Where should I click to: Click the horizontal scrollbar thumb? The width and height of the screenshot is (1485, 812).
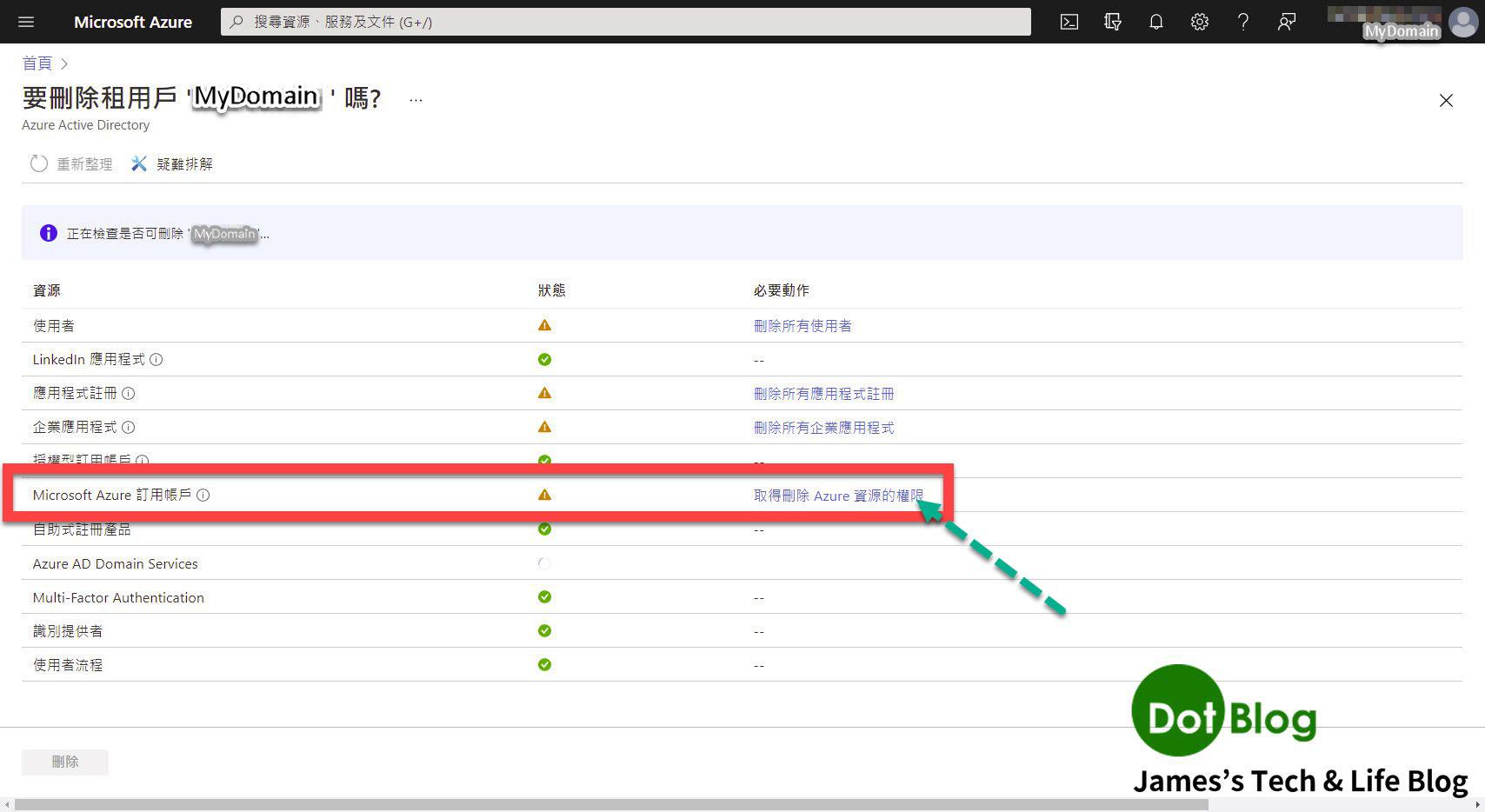tap(611, 805)
